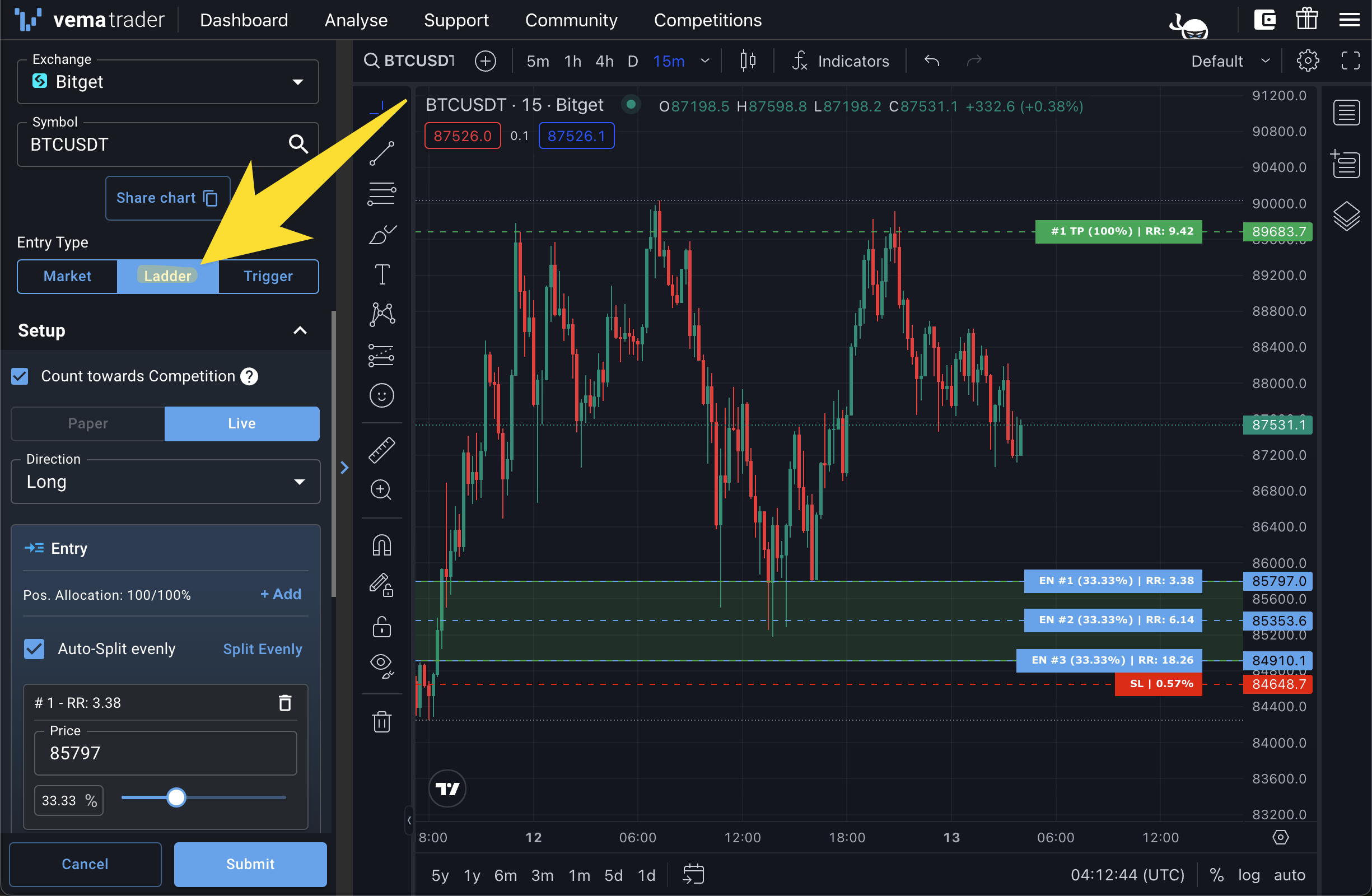Click the symbol field search icon
This screenshot has height=896, width=1372.
(x=298, y=143)
